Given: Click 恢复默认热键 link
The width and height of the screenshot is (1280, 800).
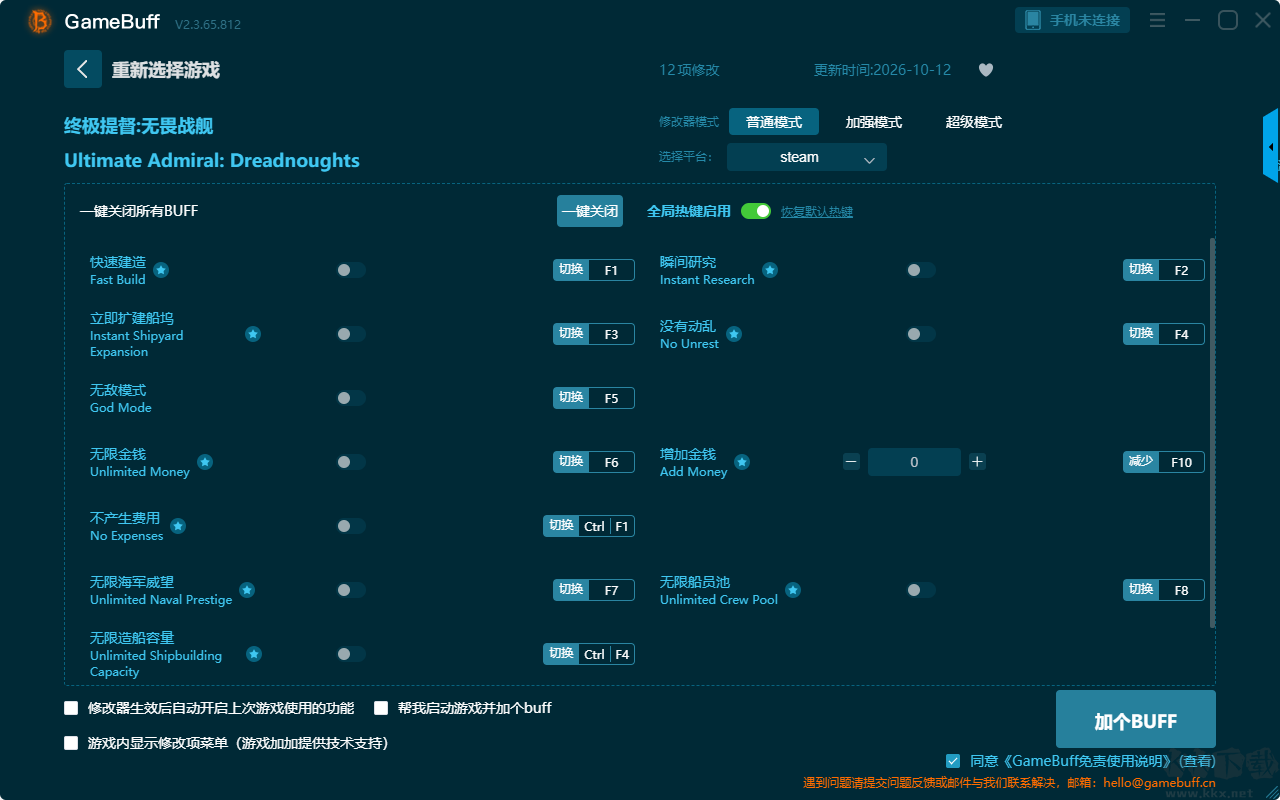Looking at the screenshot, I should click(817, 212).
